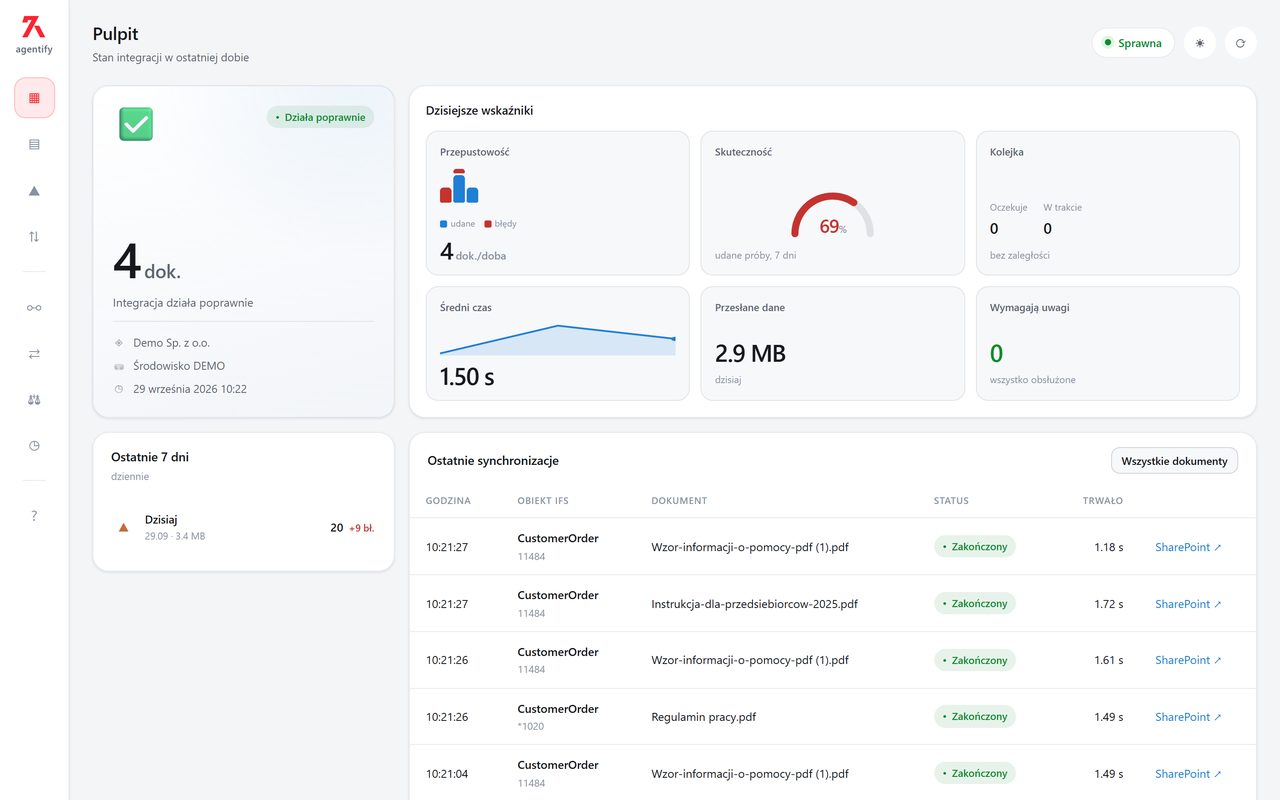
Task: Click the refresh button in header
Action: [1240, 43]
